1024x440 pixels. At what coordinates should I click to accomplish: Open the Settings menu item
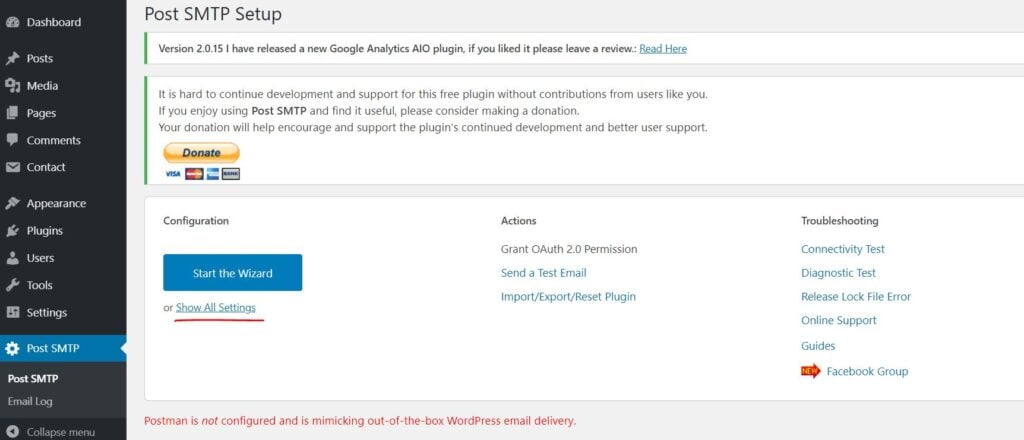[x=46, y=312]
